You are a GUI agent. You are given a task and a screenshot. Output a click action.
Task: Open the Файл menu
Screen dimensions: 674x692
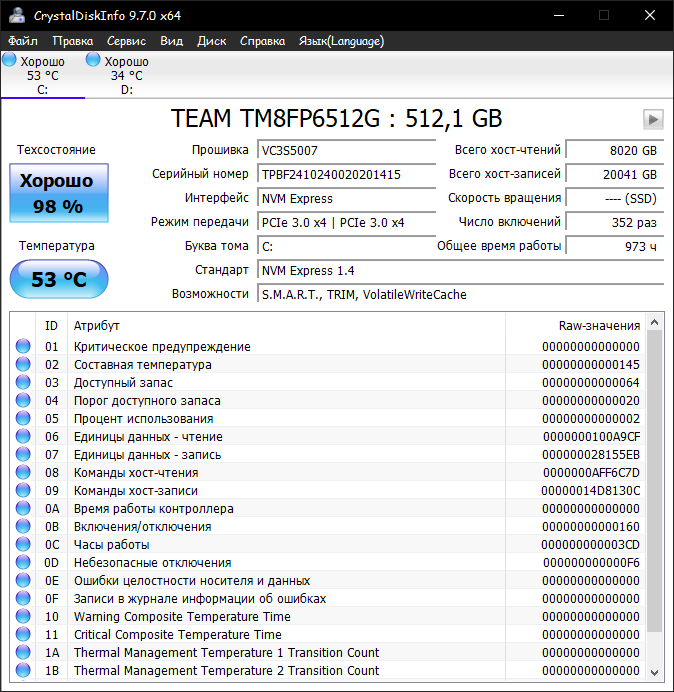23,41
